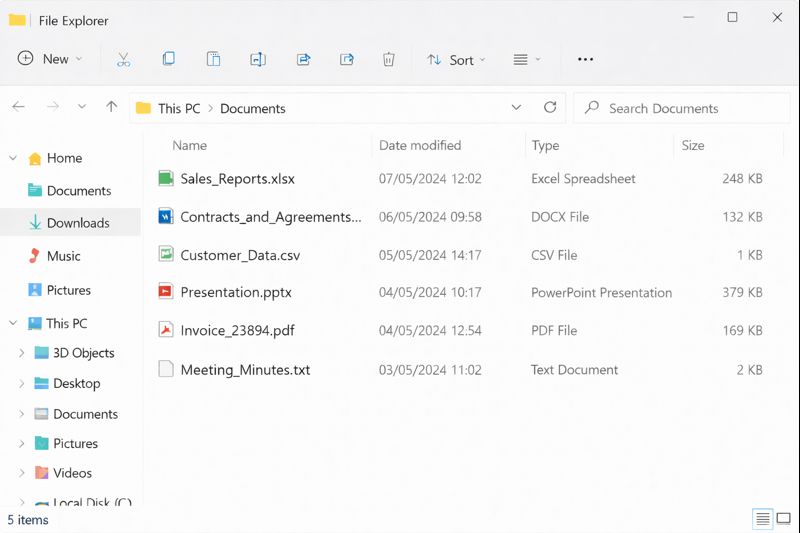Click the Cut scissors icon in toolbar
The width and height of the screenshot is (800, 533).
coord(123,60)
